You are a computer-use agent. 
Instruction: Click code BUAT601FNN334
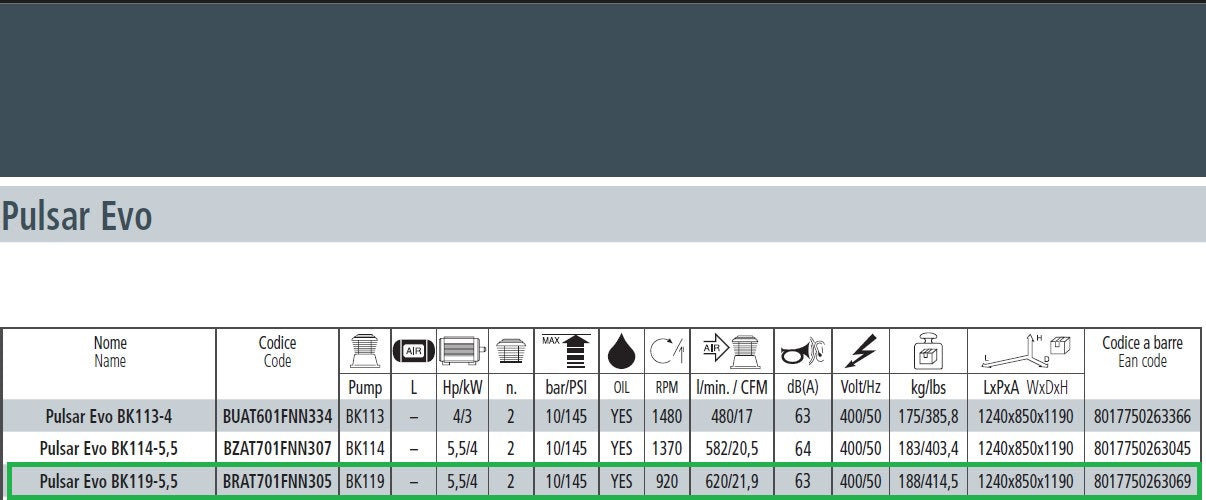coord(277,415)
